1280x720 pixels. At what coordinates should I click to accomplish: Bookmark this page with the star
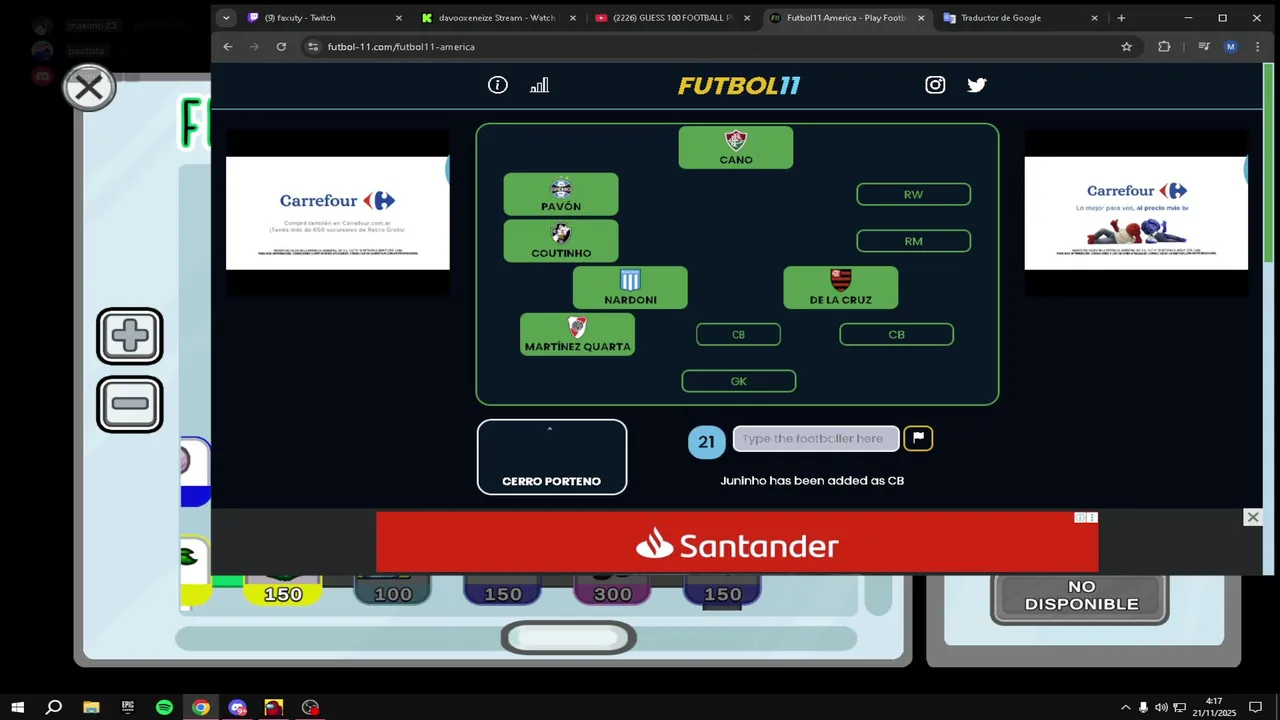[x=1126, y=47]
